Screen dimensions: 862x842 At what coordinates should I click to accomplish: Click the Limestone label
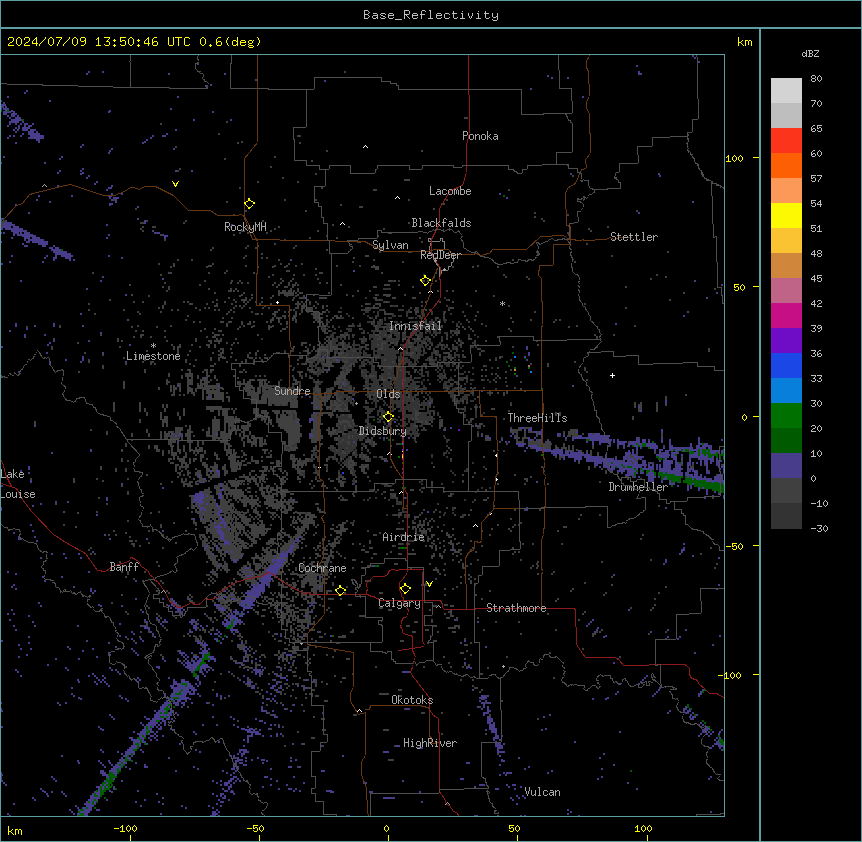pos(153,356)
